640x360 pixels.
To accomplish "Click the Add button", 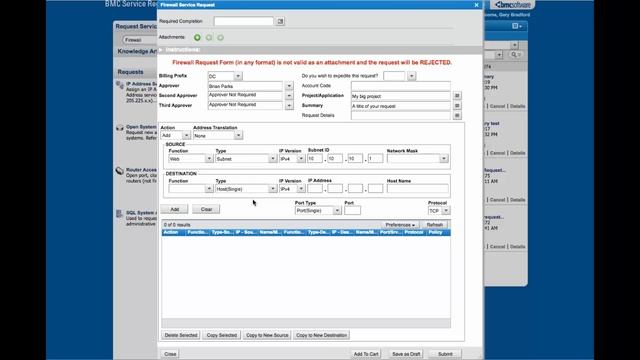I will pos(174,209).
